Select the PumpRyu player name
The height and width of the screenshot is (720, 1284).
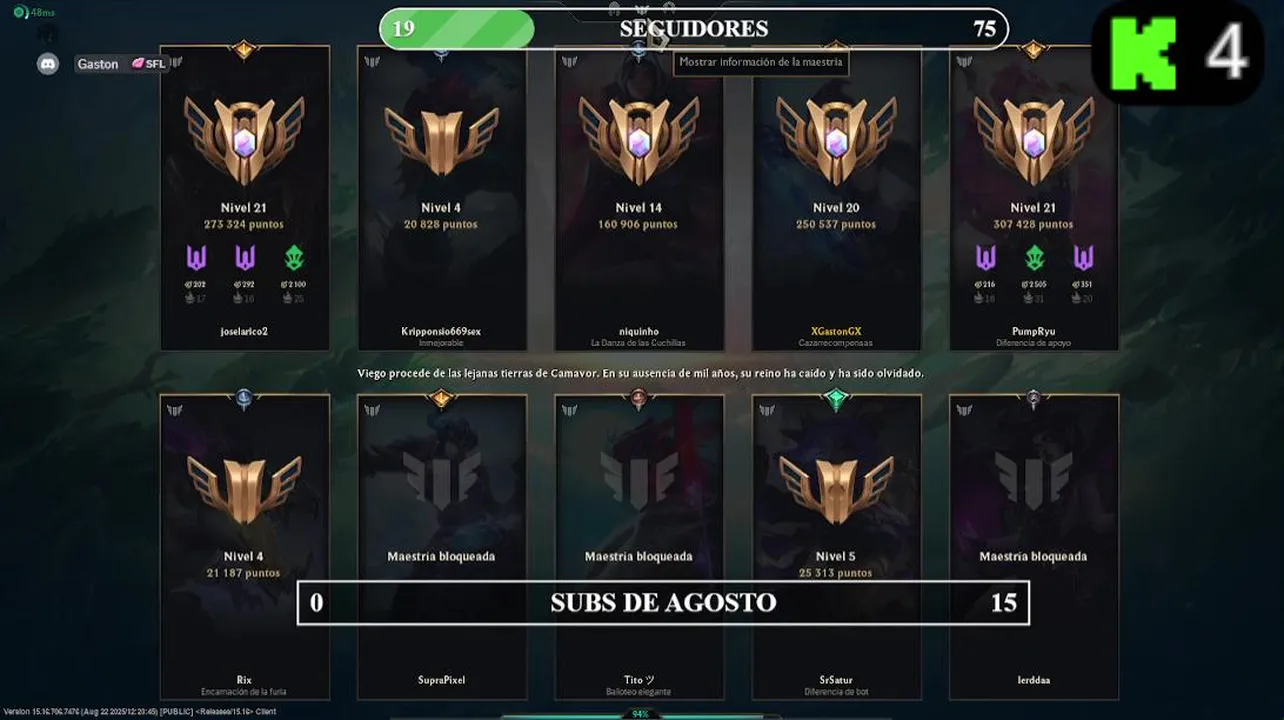click(x=1033, y=331)
